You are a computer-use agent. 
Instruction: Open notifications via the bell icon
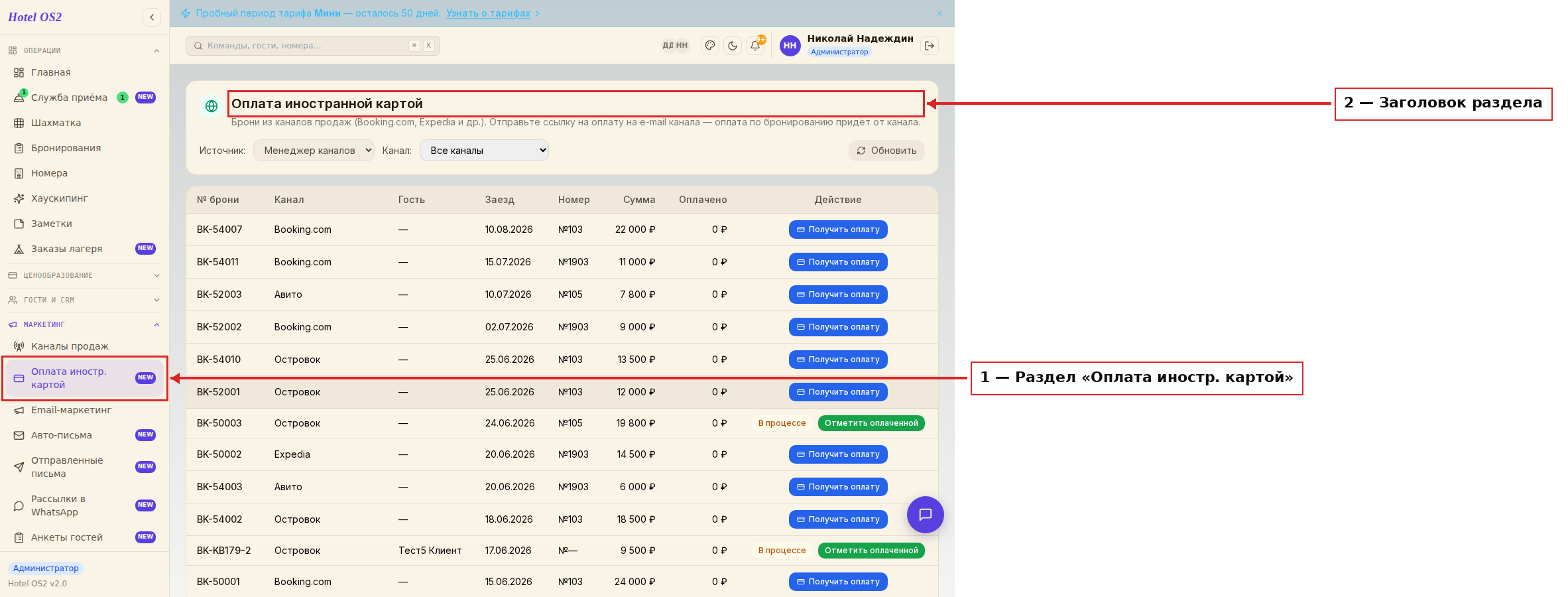click(755, 46)
